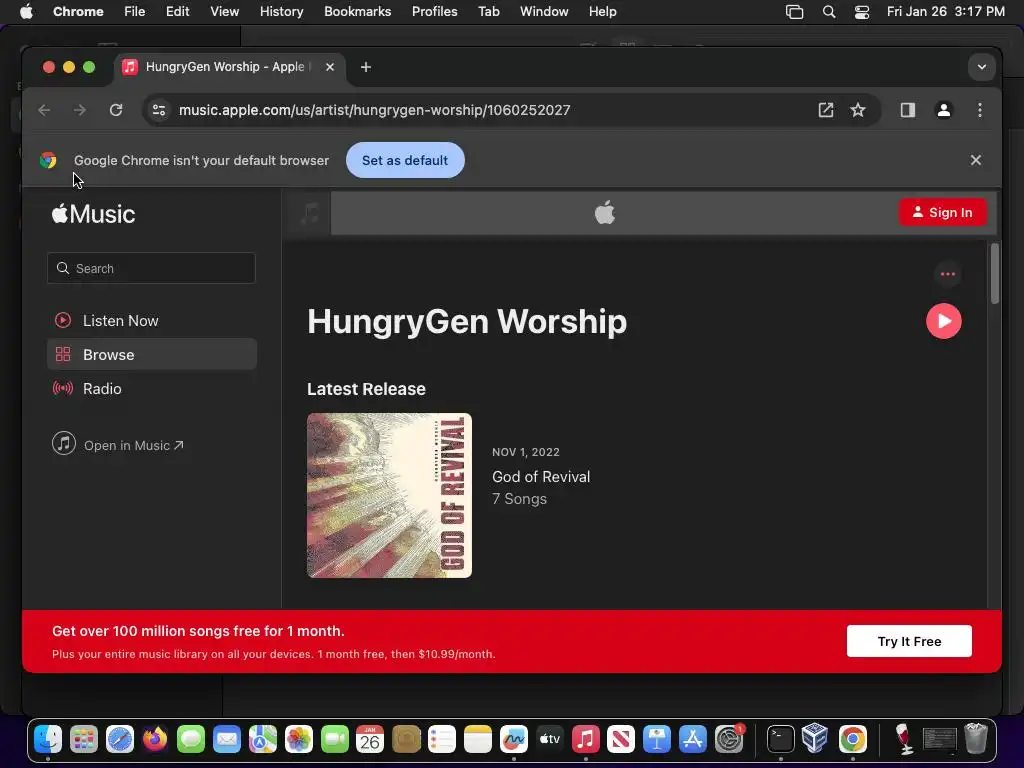Play HungryGen Worship with red play button

click(x=944, y=321)
